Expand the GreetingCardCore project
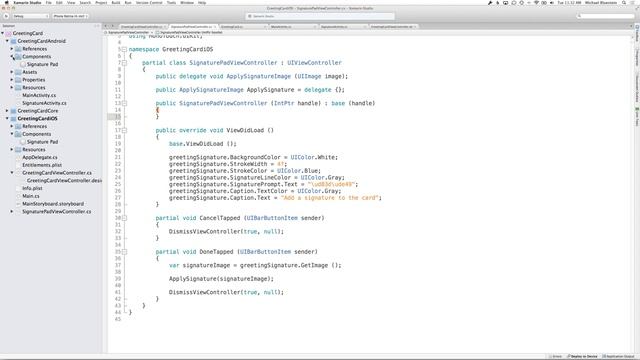Viewport: 640px width, 360px height. [x=7, y=111]
